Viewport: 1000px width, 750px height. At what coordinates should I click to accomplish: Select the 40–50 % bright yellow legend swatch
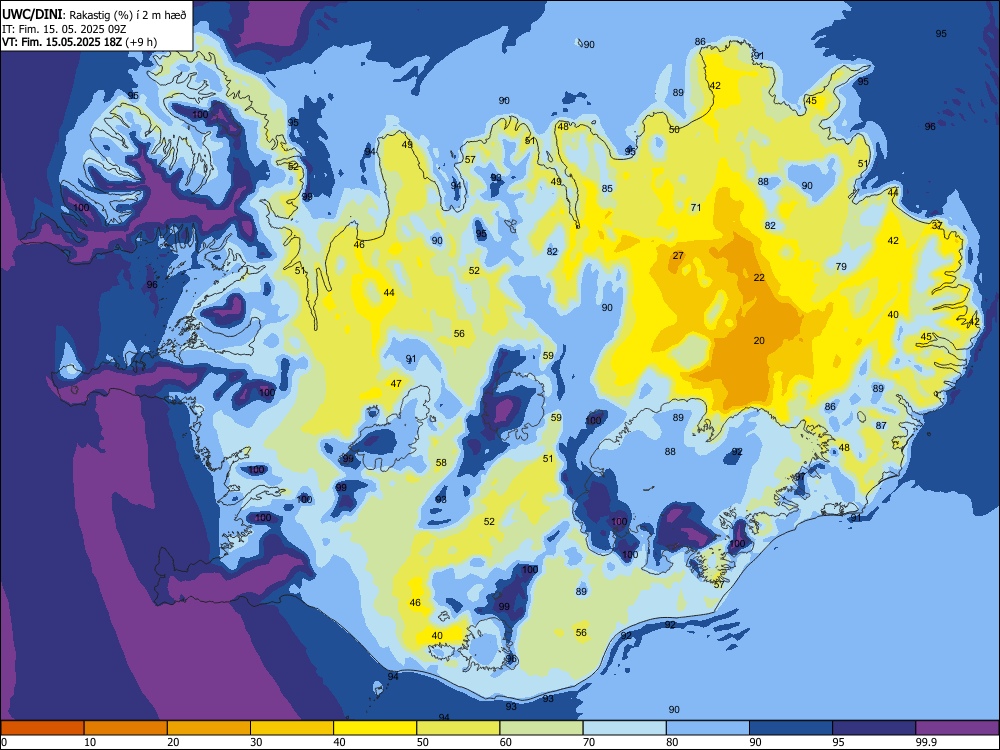375,728
